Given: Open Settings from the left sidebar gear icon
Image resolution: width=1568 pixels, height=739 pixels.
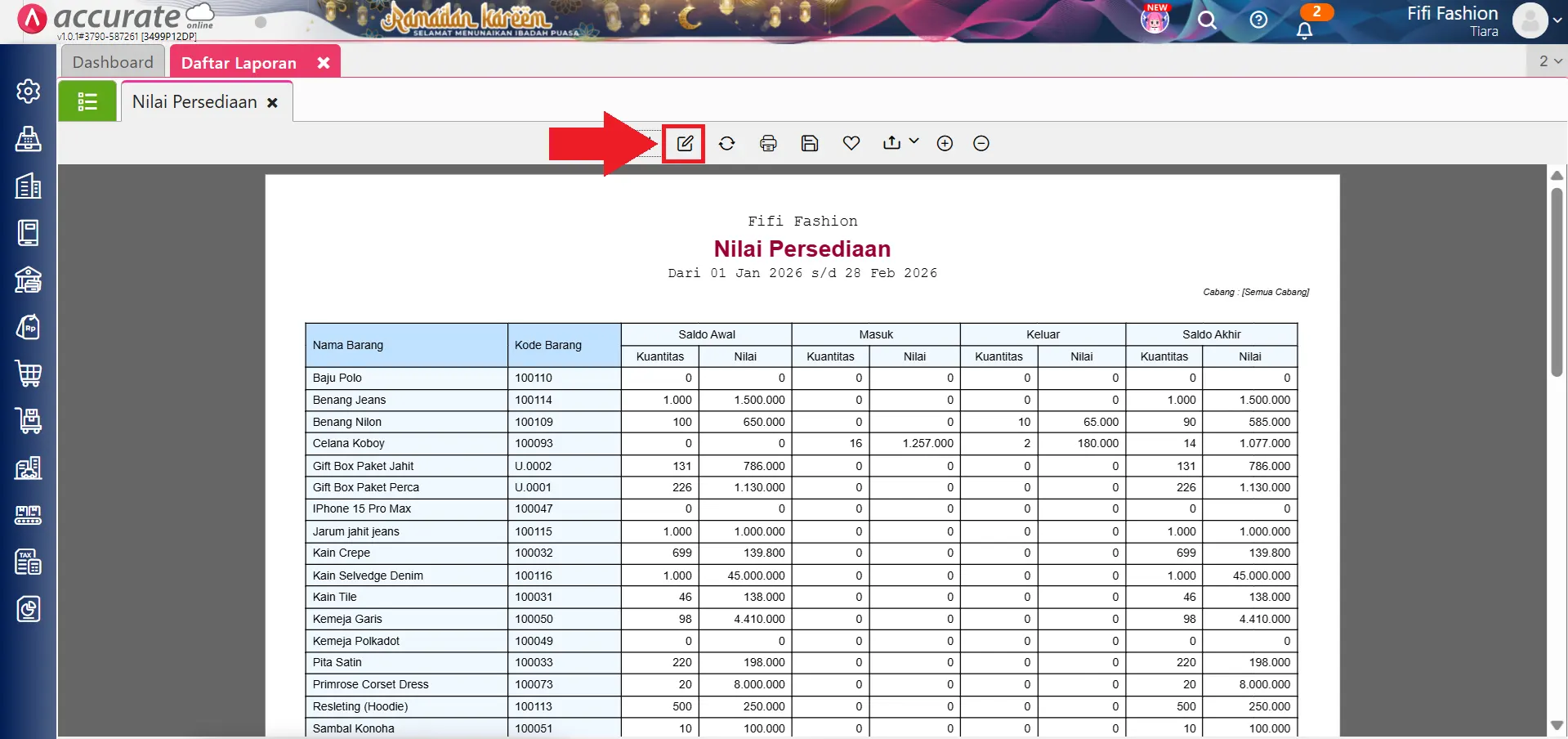Looking at the screenshot, I should pos(29,92).
